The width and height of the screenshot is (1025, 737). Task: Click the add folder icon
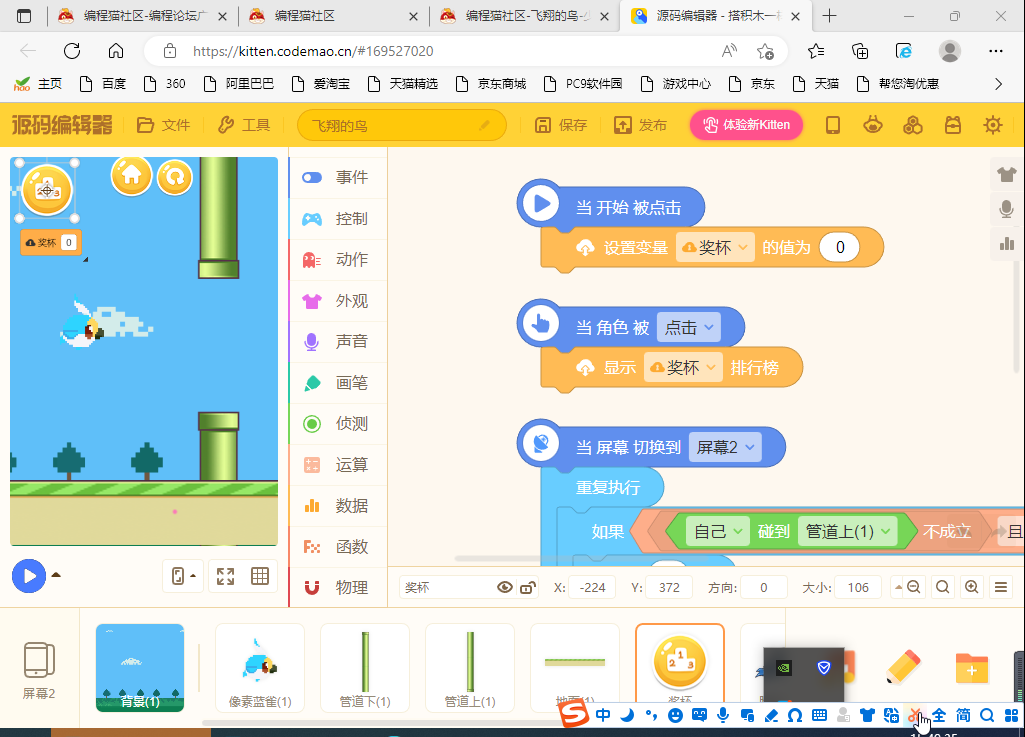(971, 668)
